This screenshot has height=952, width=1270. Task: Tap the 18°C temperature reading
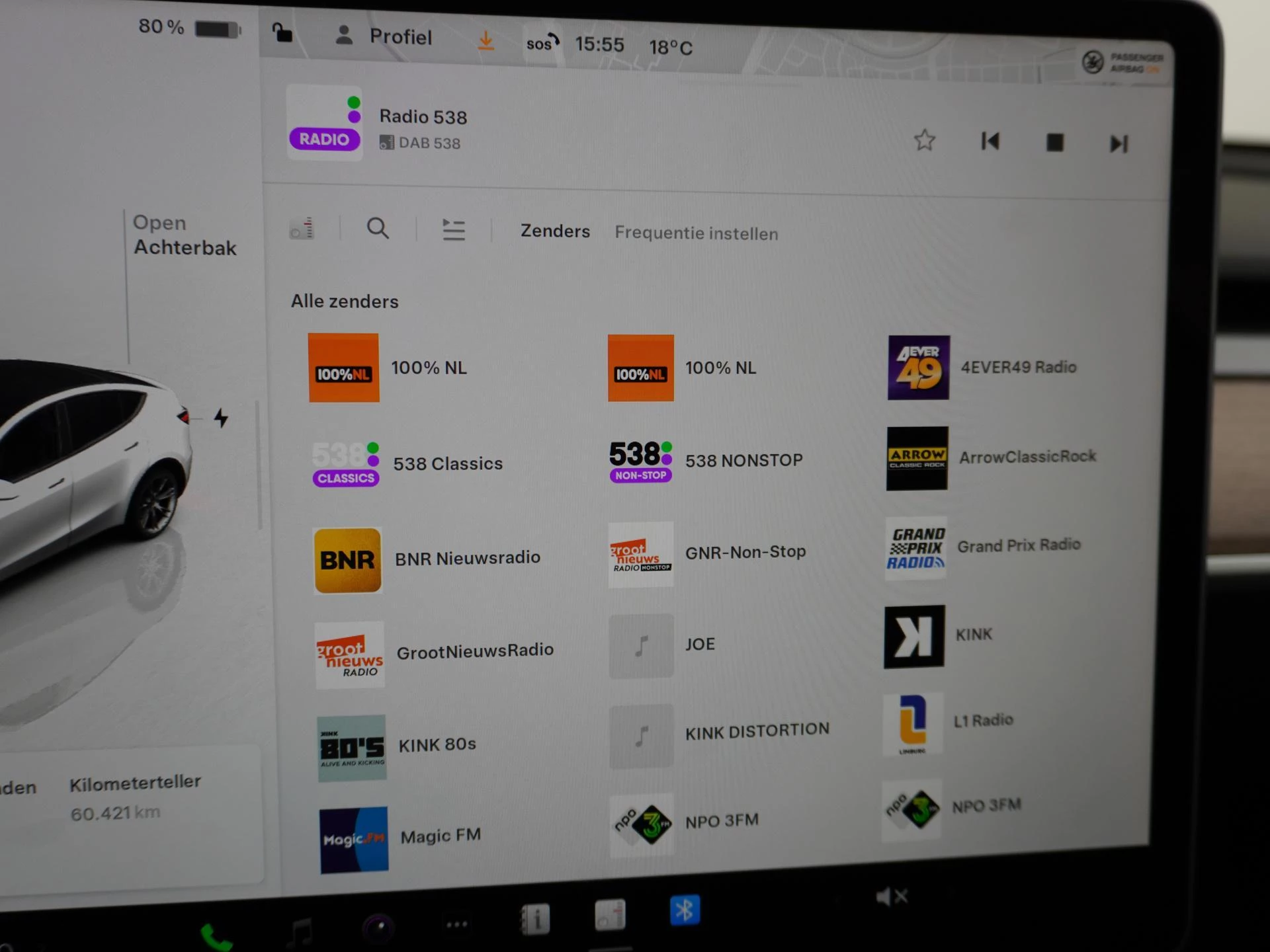point(670,48)
